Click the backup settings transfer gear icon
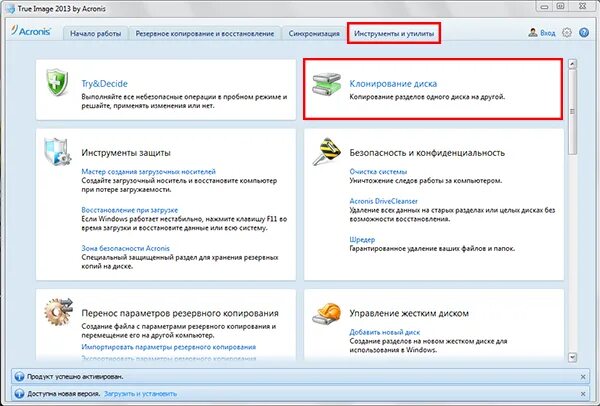Viewport: 600px width, 406px height. (58, 311)
